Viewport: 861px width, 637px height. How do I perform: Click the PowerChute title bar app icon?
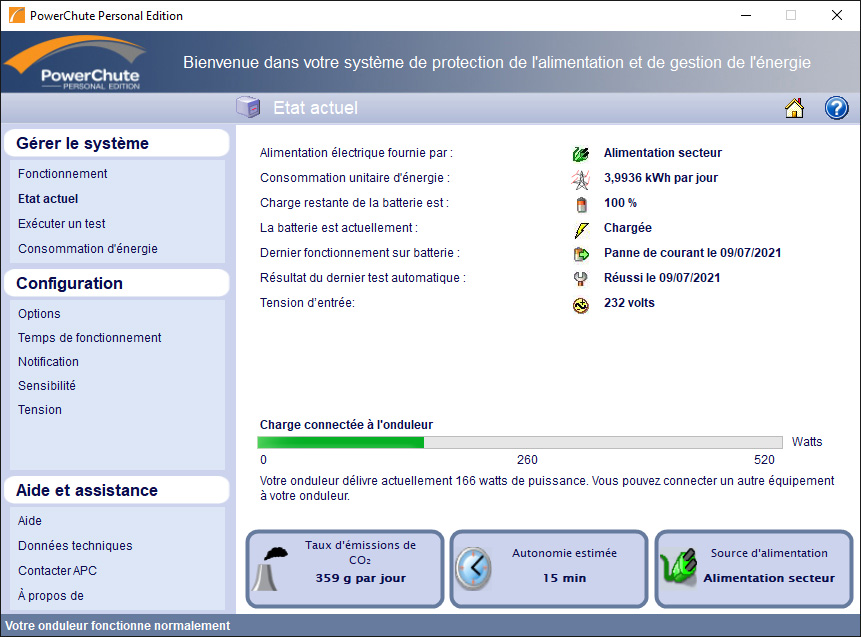[16, 15]
